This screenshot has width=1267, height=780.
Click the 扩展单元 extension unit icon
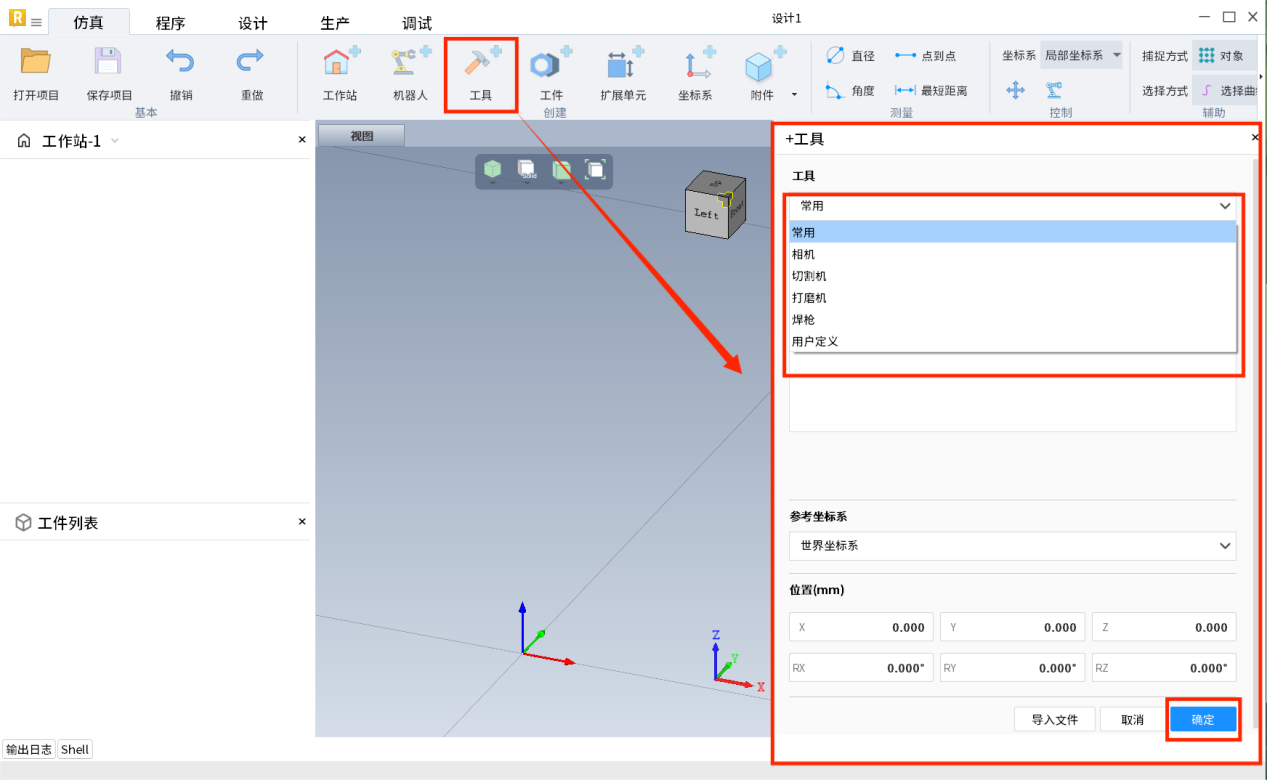click(x=622, y=65)
